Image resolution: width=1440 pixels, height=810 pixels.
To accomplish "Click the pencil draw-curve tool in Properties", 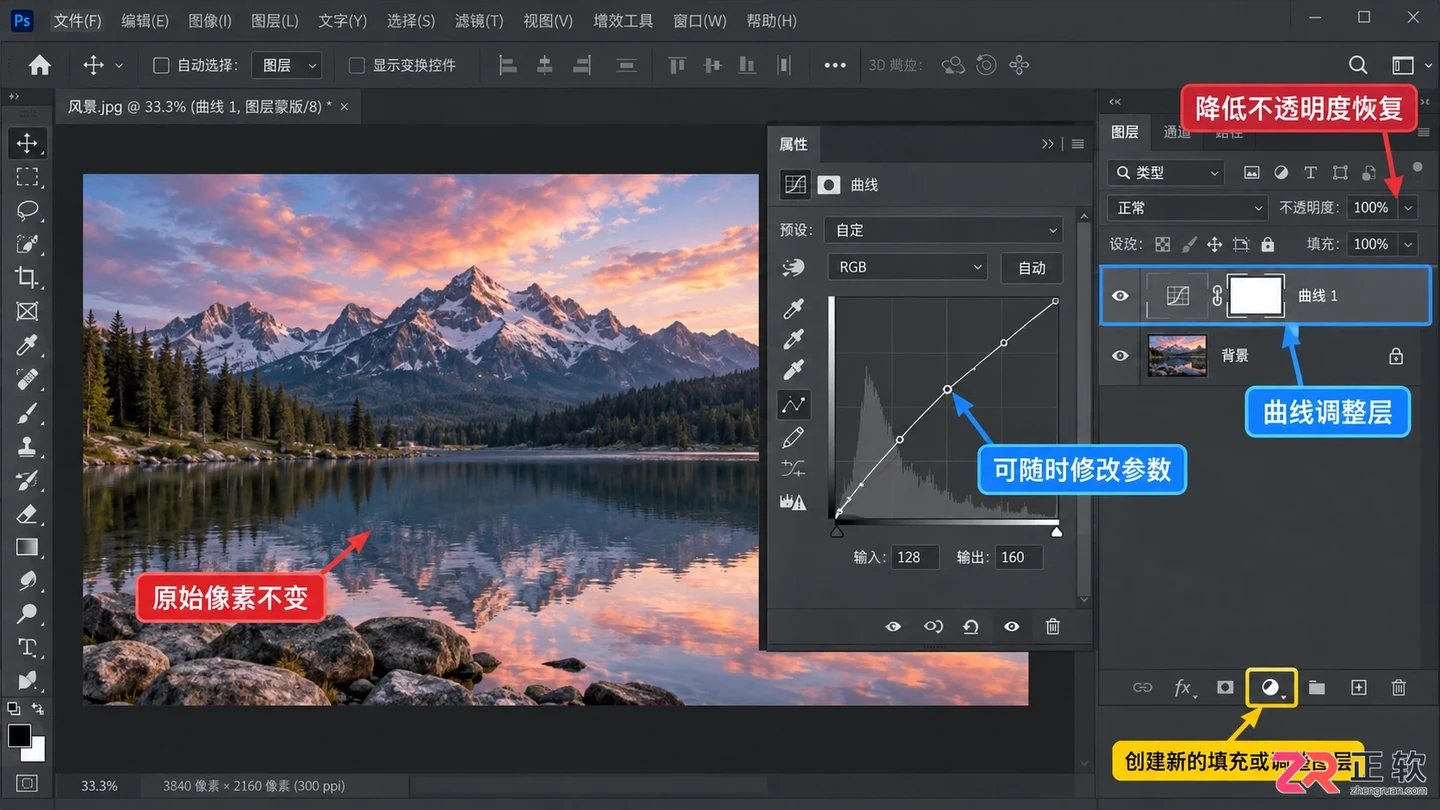I will [x=794, y=437].
